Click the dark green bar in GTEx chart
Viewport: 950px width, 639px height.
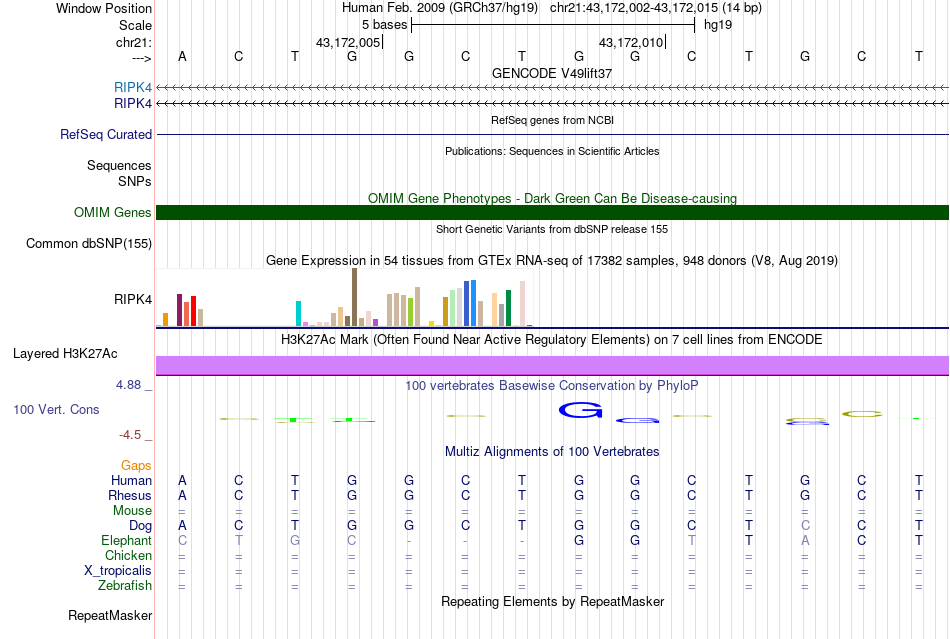(508, 308)
